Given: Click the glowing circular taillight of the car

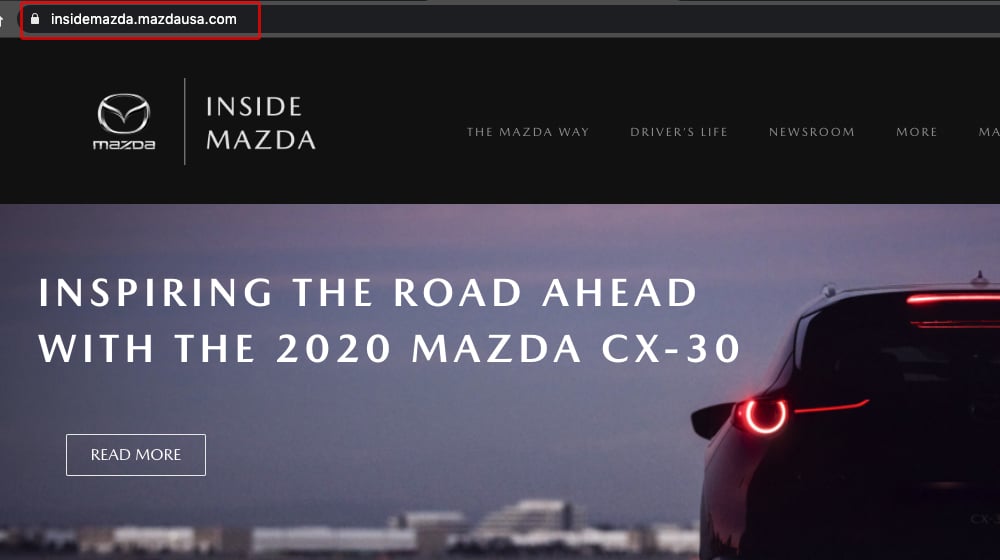Looking at the screenshot, I should (765, 415).
